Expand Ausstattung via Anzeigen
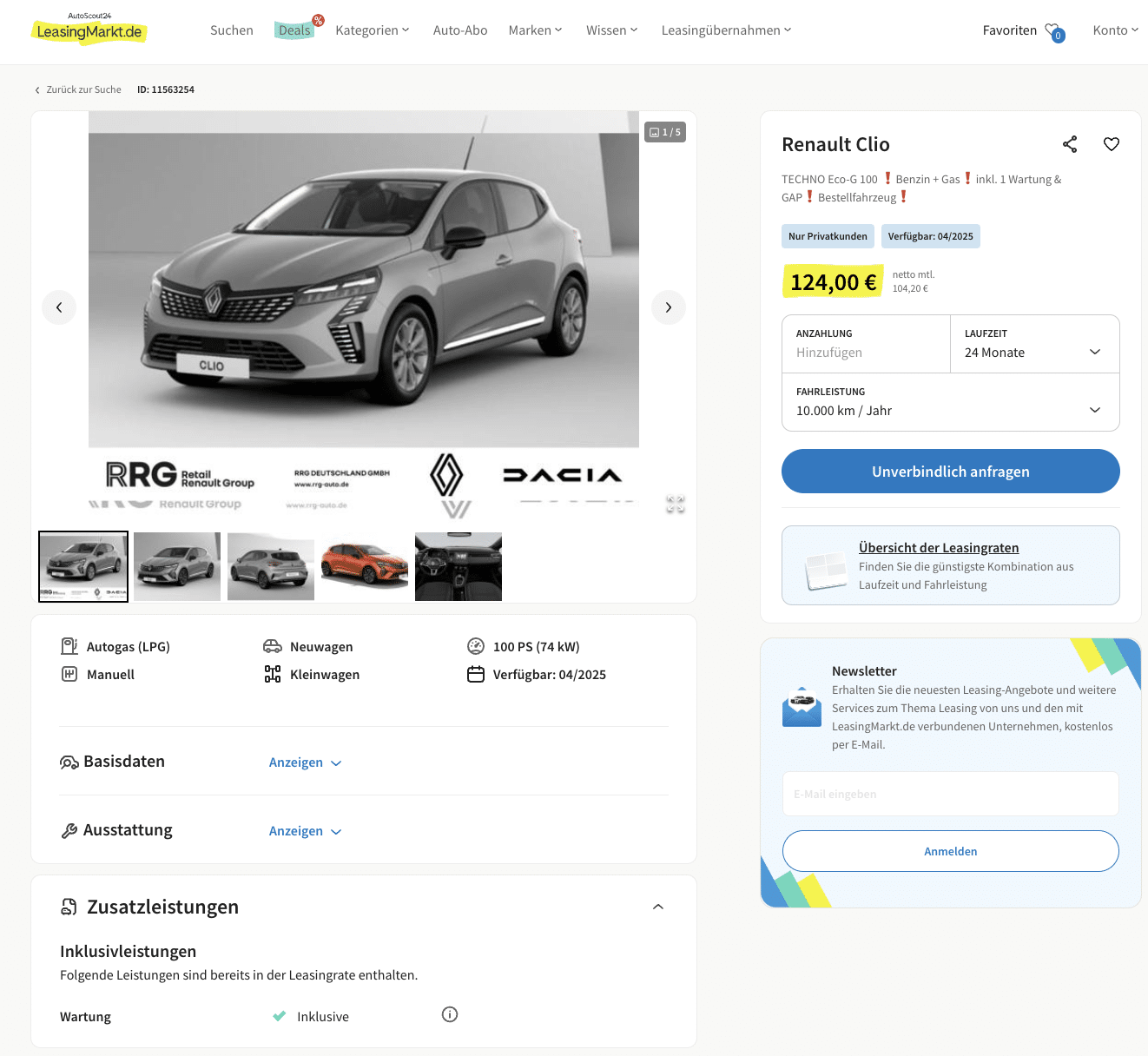Viewport: 1148px width, 1056px height. [x=306, y=831]
